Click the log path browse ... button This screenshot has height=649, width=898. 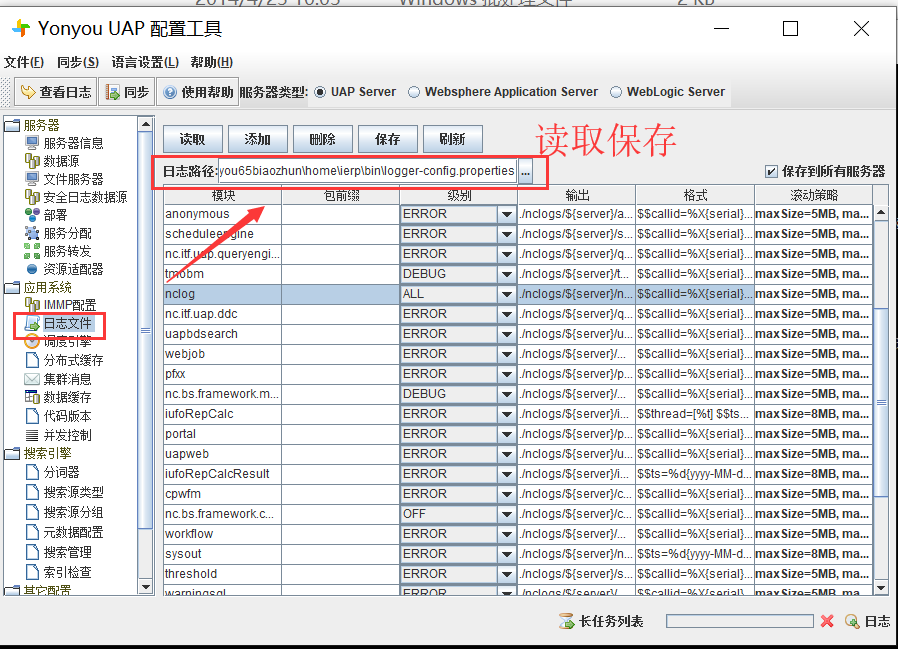[525, 171]
